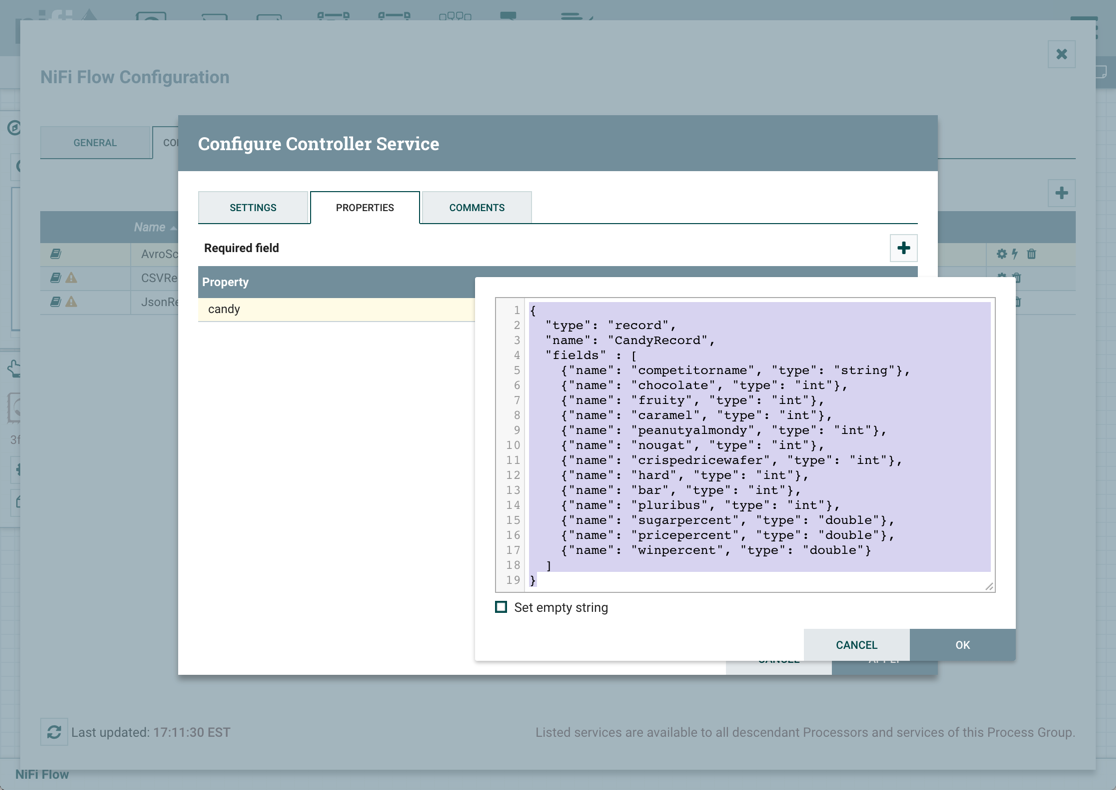Open the Comments tab
Image resolution: width=1116 pixels, height=790 pixels.
[x=476, y=208]
